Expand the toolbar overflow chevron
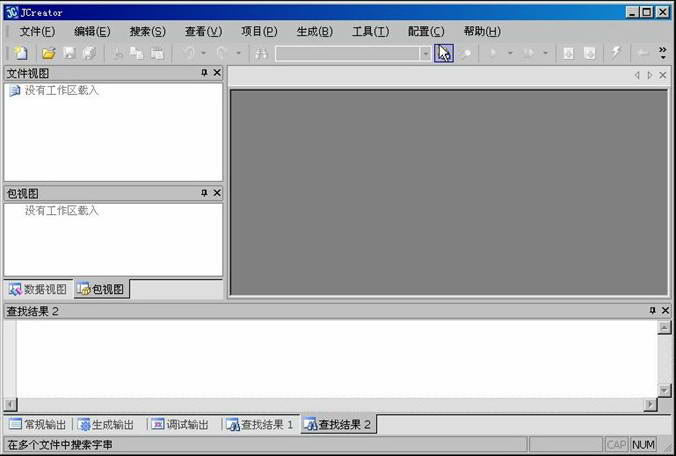Image resolution: width=676 pixels, height=456 pixels. pyautogui.click(x=663, y=53)
